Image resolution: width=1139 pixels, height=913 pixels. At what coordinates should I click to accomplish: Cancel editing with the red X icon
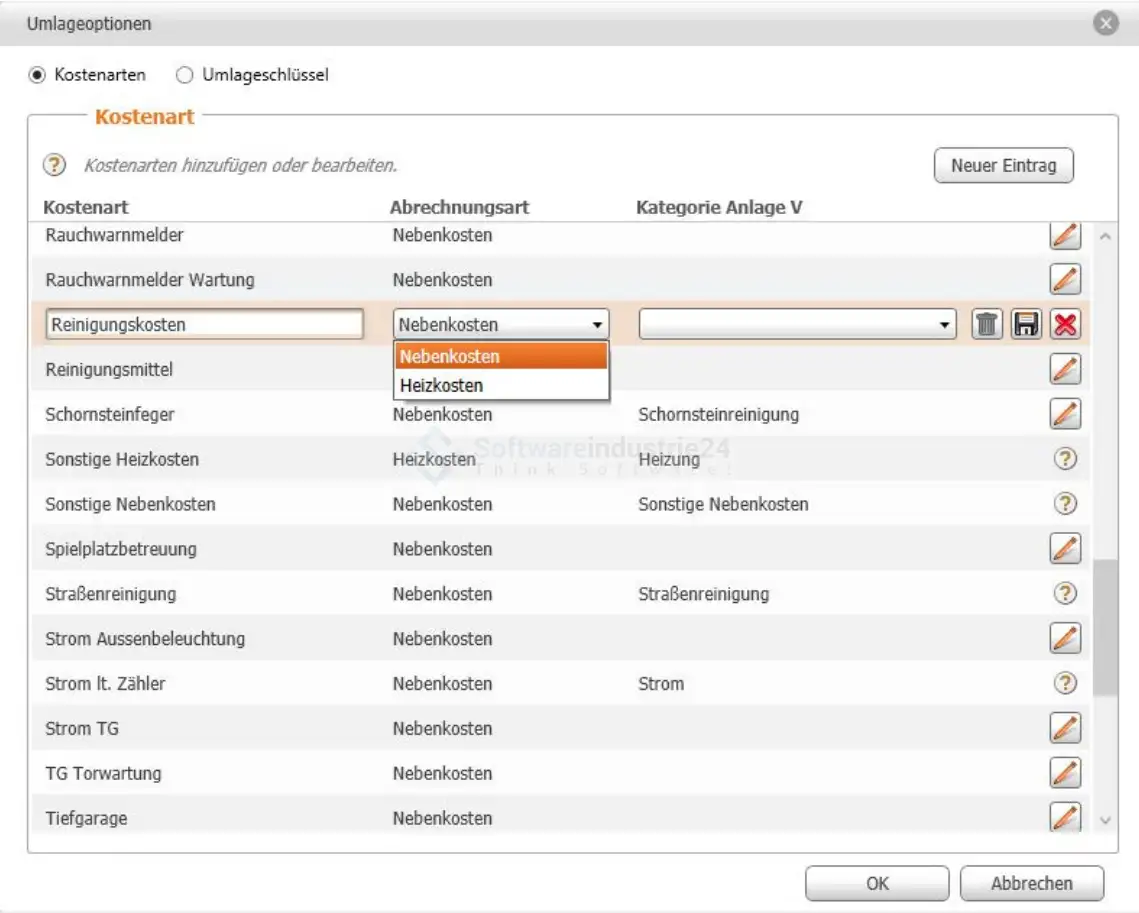(x=1065, y=324)
